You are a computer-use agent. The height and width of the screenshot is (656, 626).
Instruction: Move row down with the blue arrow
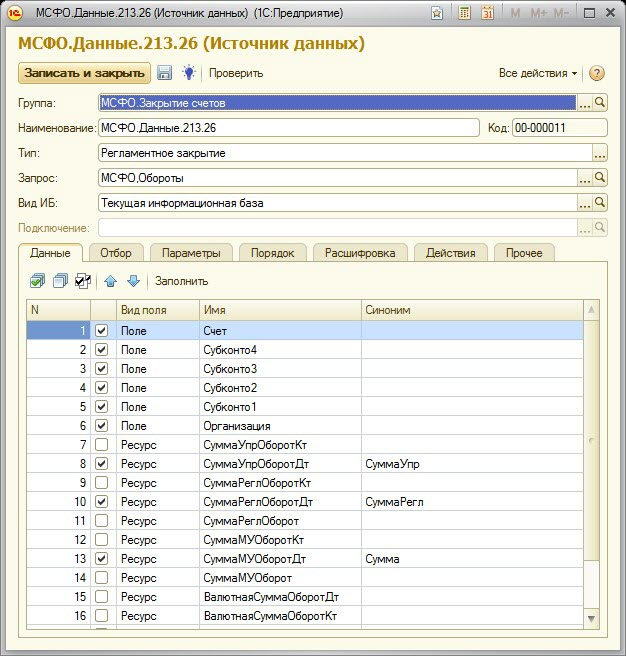pyautogui.click(x=133, y=281)
